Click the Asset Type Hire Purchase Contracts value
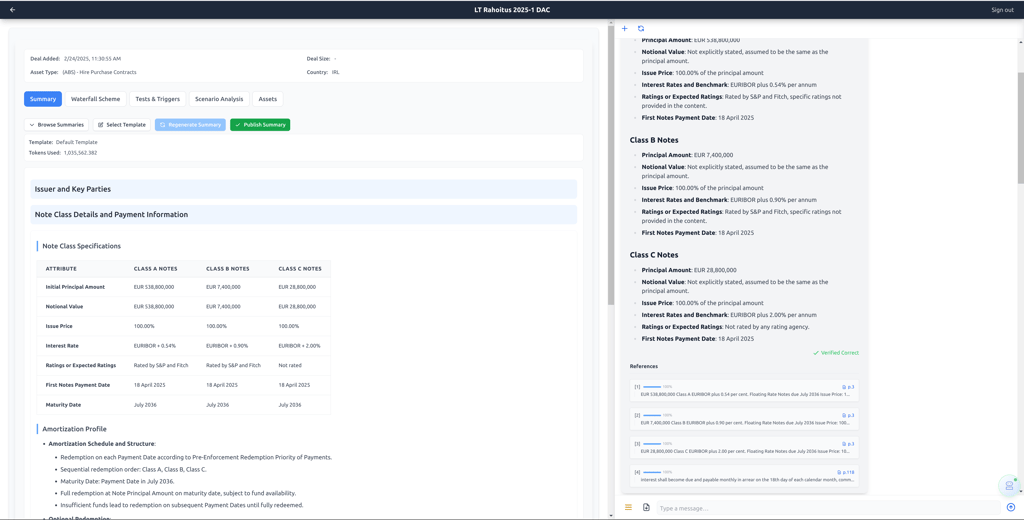 pos(99,72)
